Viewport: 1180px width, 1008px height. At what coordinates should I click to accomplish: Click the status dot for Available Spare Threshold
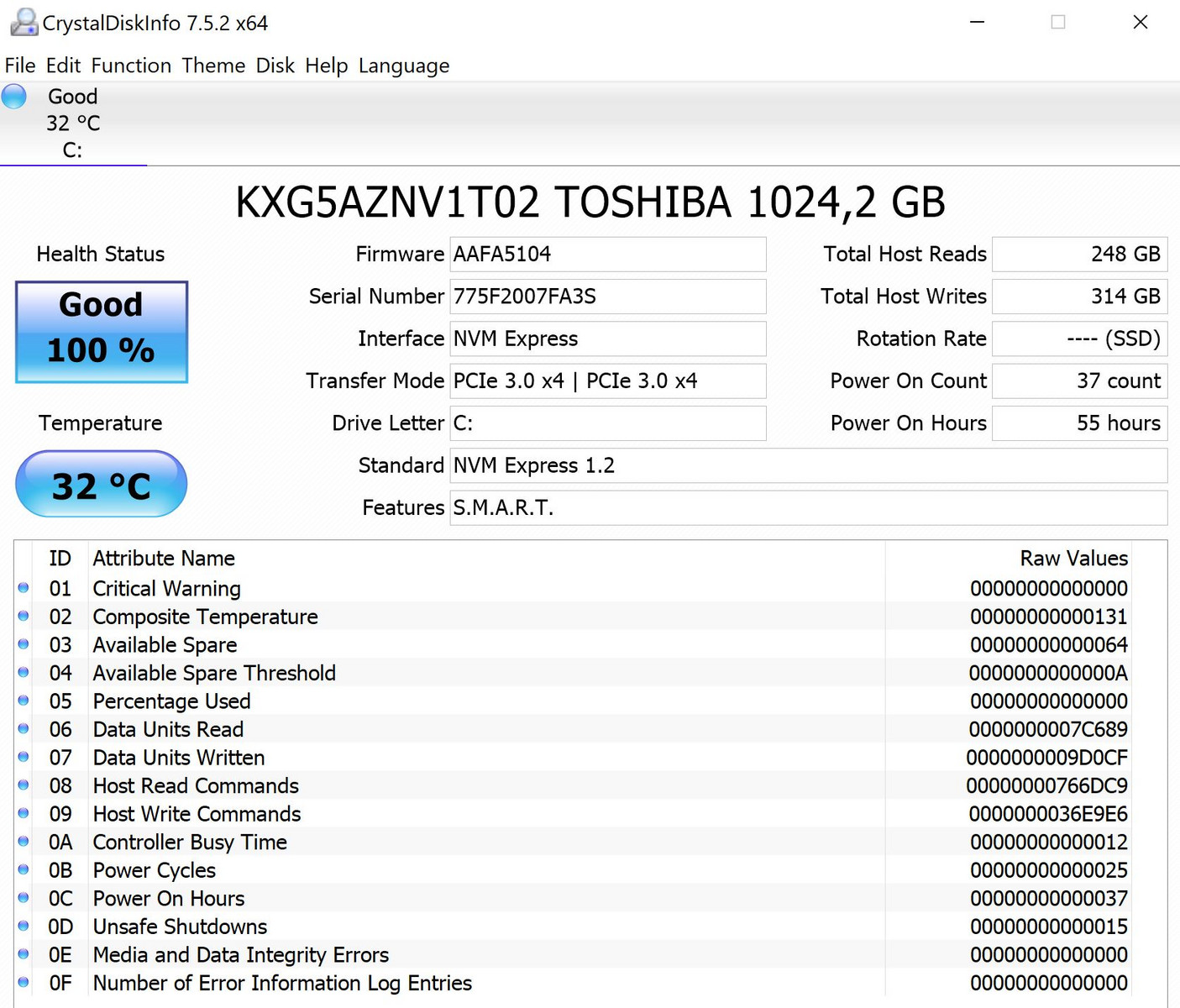24,673
